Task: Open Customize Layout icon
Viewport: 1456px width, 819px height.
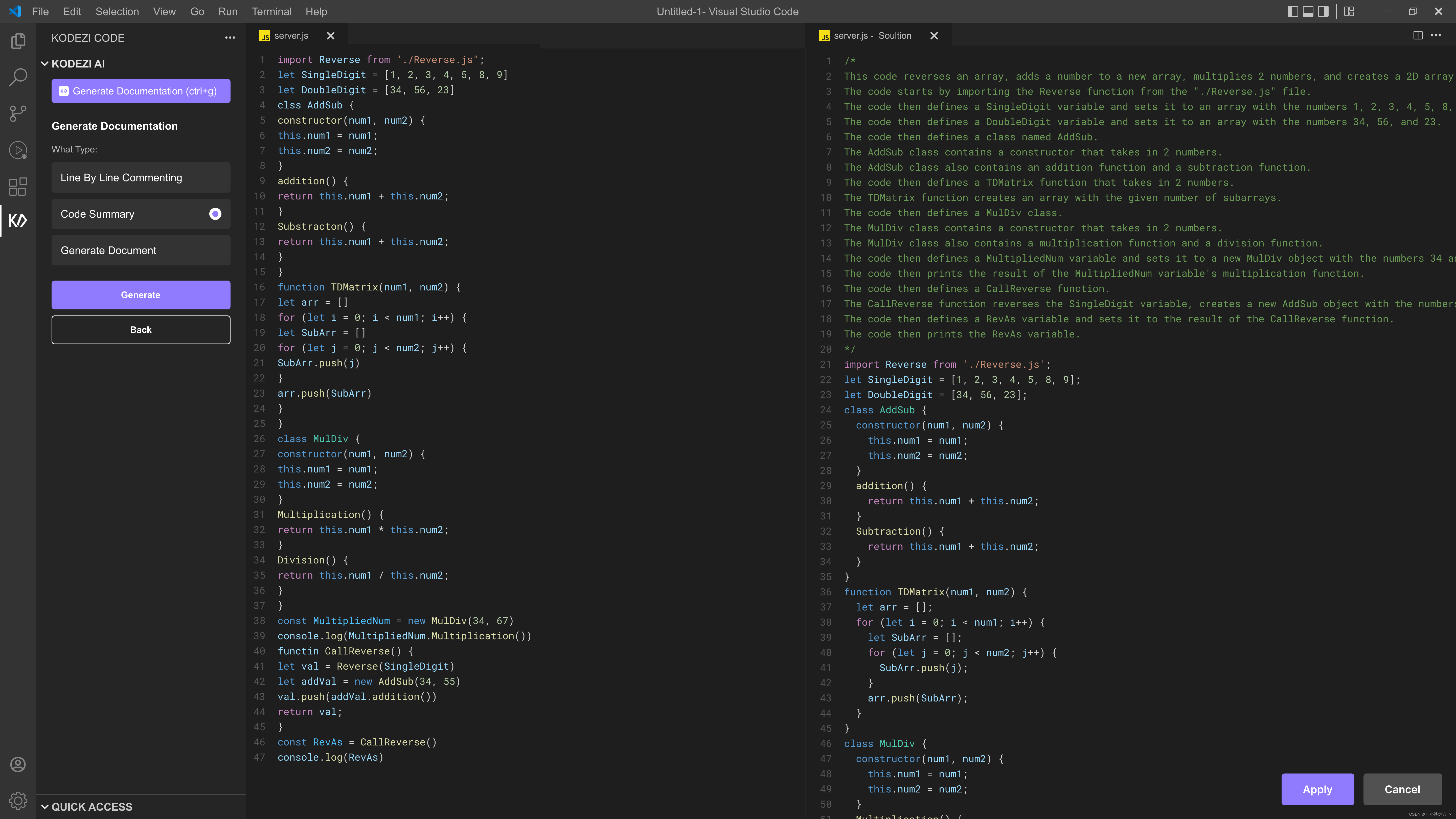Action: pos(1349,11)
